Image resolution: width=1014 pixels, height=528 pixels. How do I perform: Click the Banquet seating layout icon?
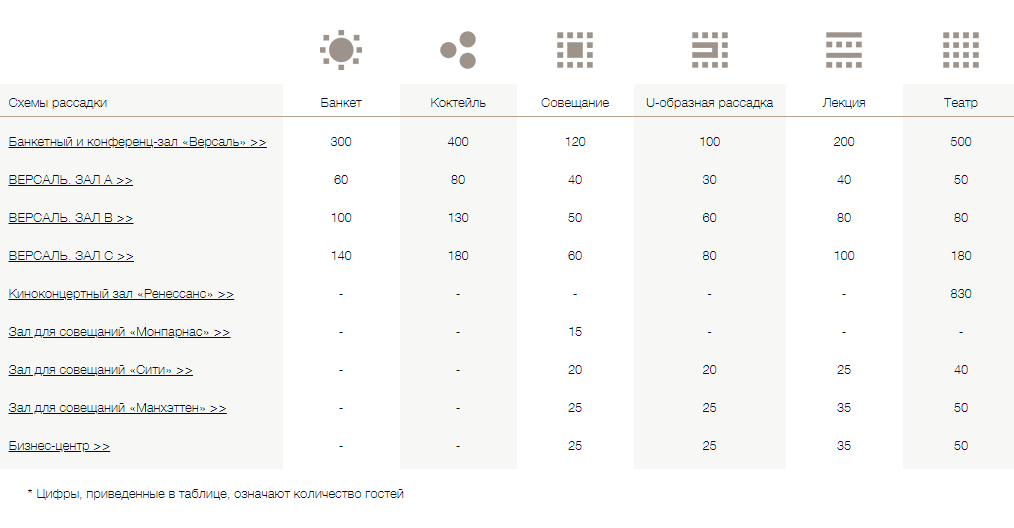[341, 50]
